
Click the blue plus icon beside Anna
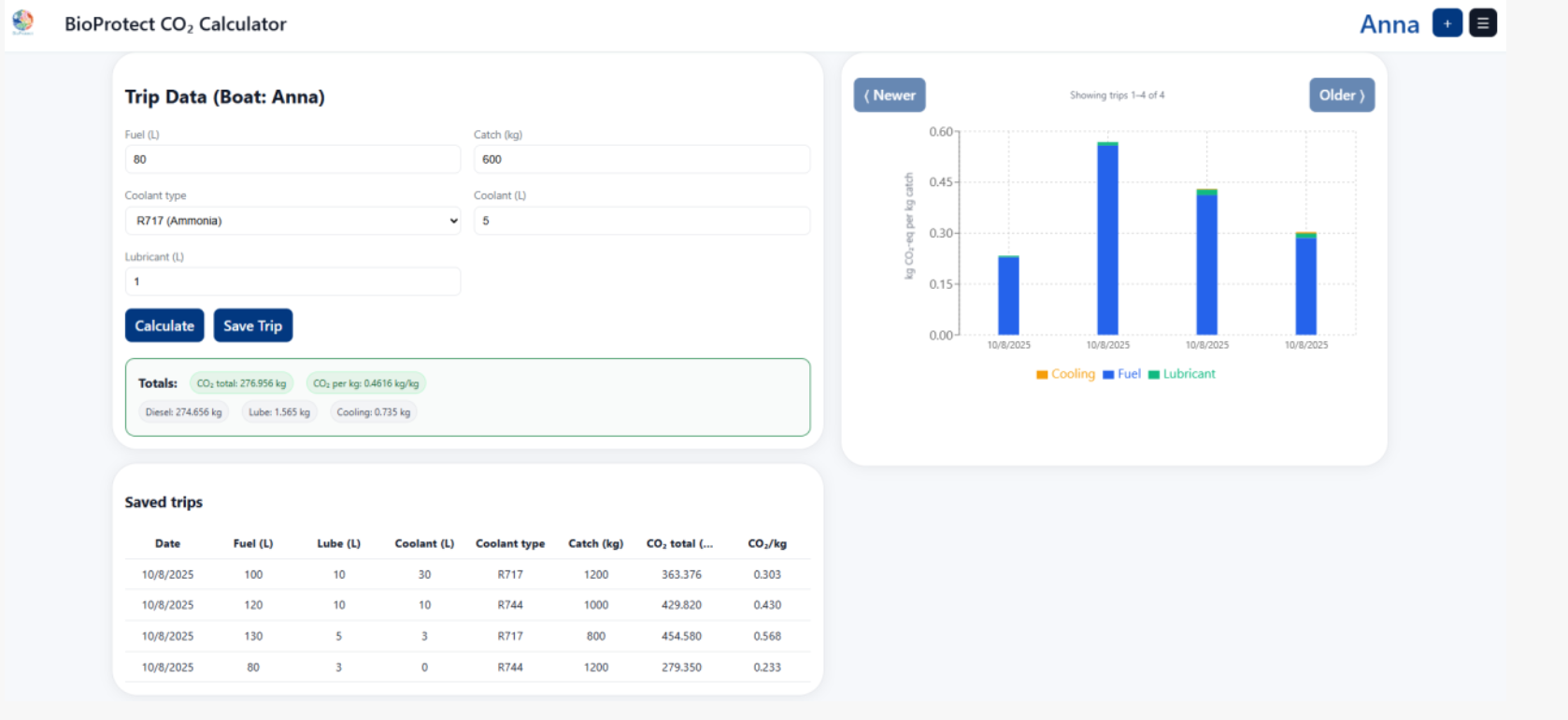pos(1447,23)
